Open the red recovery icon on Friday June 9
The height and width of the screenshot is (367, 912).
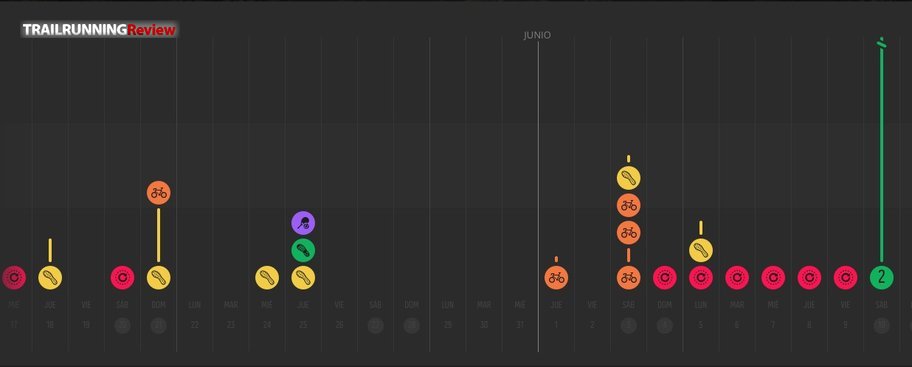(x=845, y=277)
